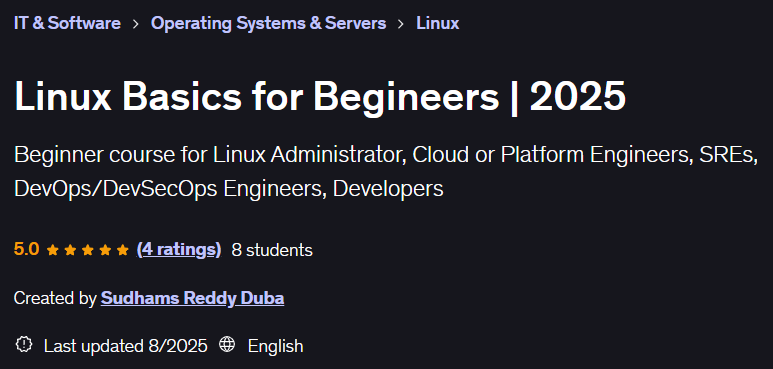Click the Last updated badge icon

click(x=23, y=344)
